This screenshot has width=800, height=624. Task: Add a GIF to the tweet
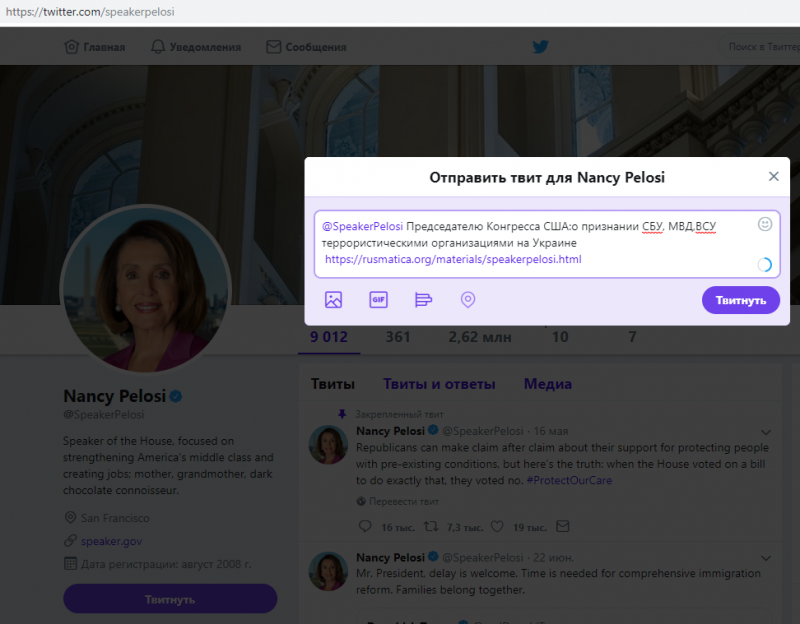378,299
